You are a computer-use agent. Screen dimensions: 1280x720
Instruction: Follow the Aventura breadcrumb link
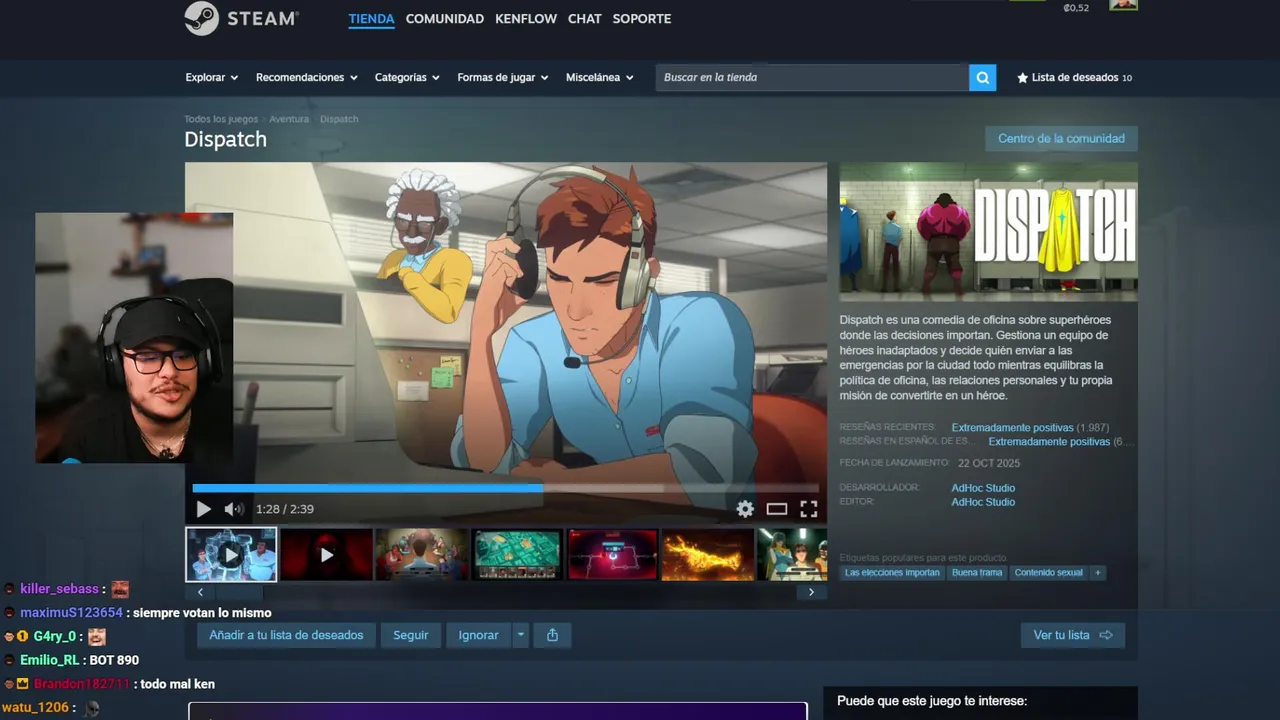click(x=289, y=119)
